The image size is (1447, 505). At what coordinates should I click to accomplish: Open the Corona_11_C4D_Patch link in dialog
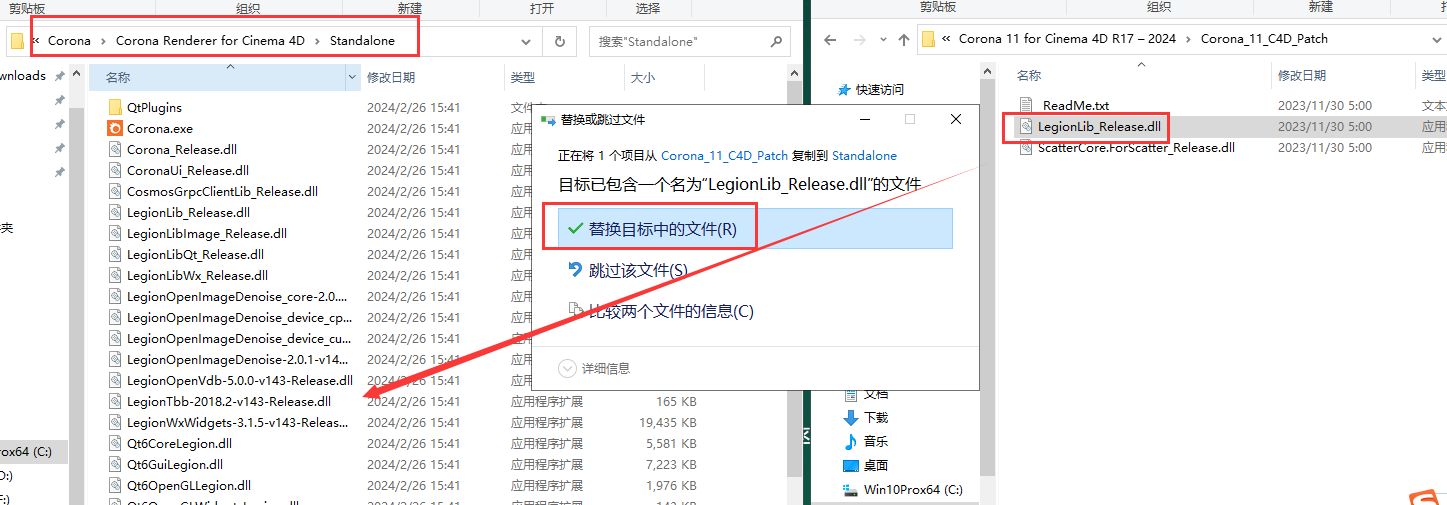tap(724, 156)
